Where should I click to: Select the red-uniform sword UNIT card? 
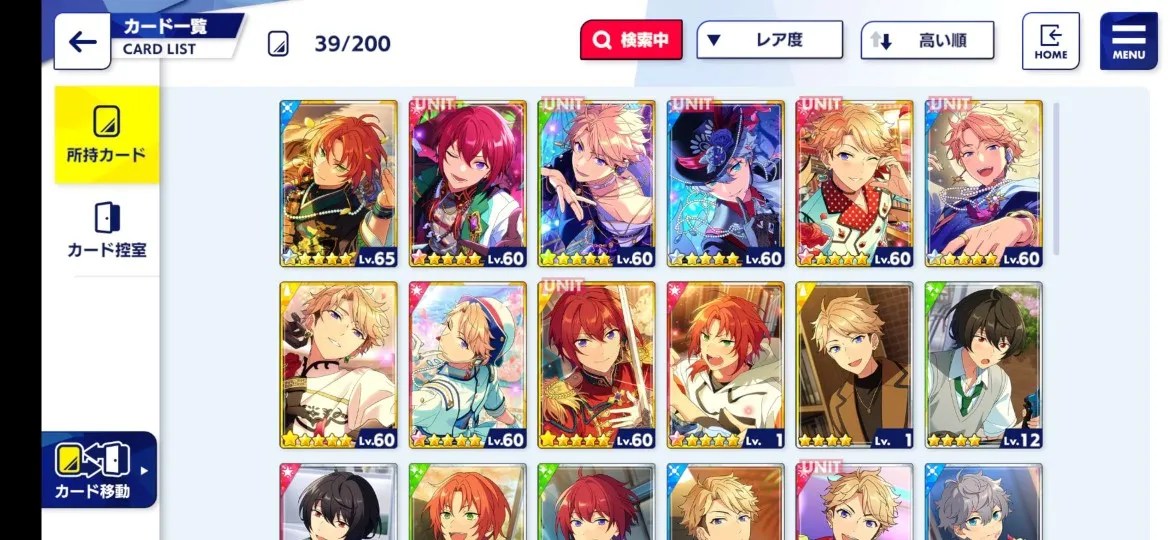click(596, 365)
